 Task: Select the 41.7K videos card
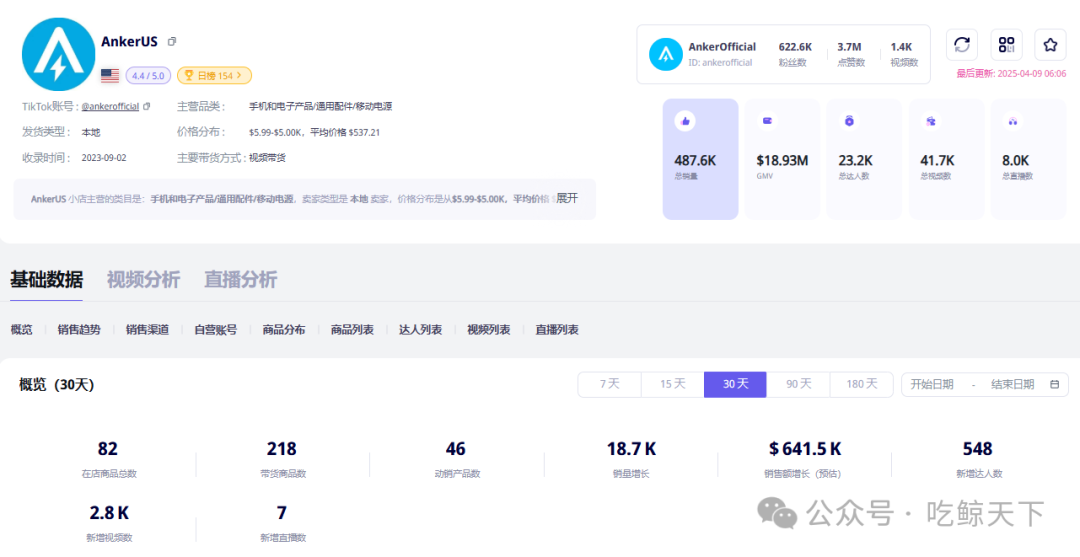[x=946, y=159]
